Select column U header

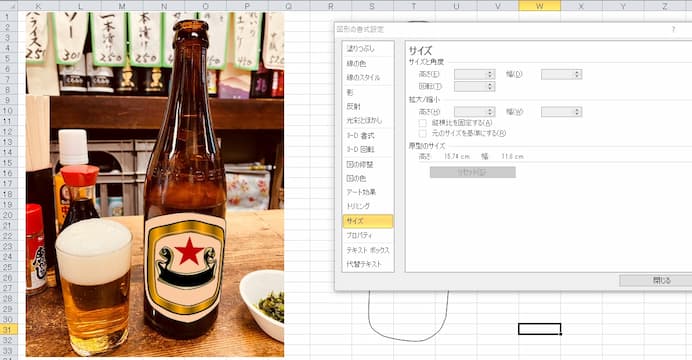point(456,6)
